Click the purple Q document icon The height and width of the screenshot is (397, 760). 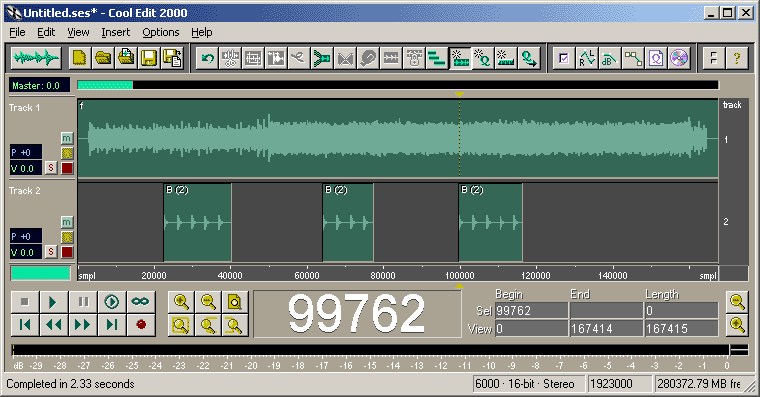(656, 58)
